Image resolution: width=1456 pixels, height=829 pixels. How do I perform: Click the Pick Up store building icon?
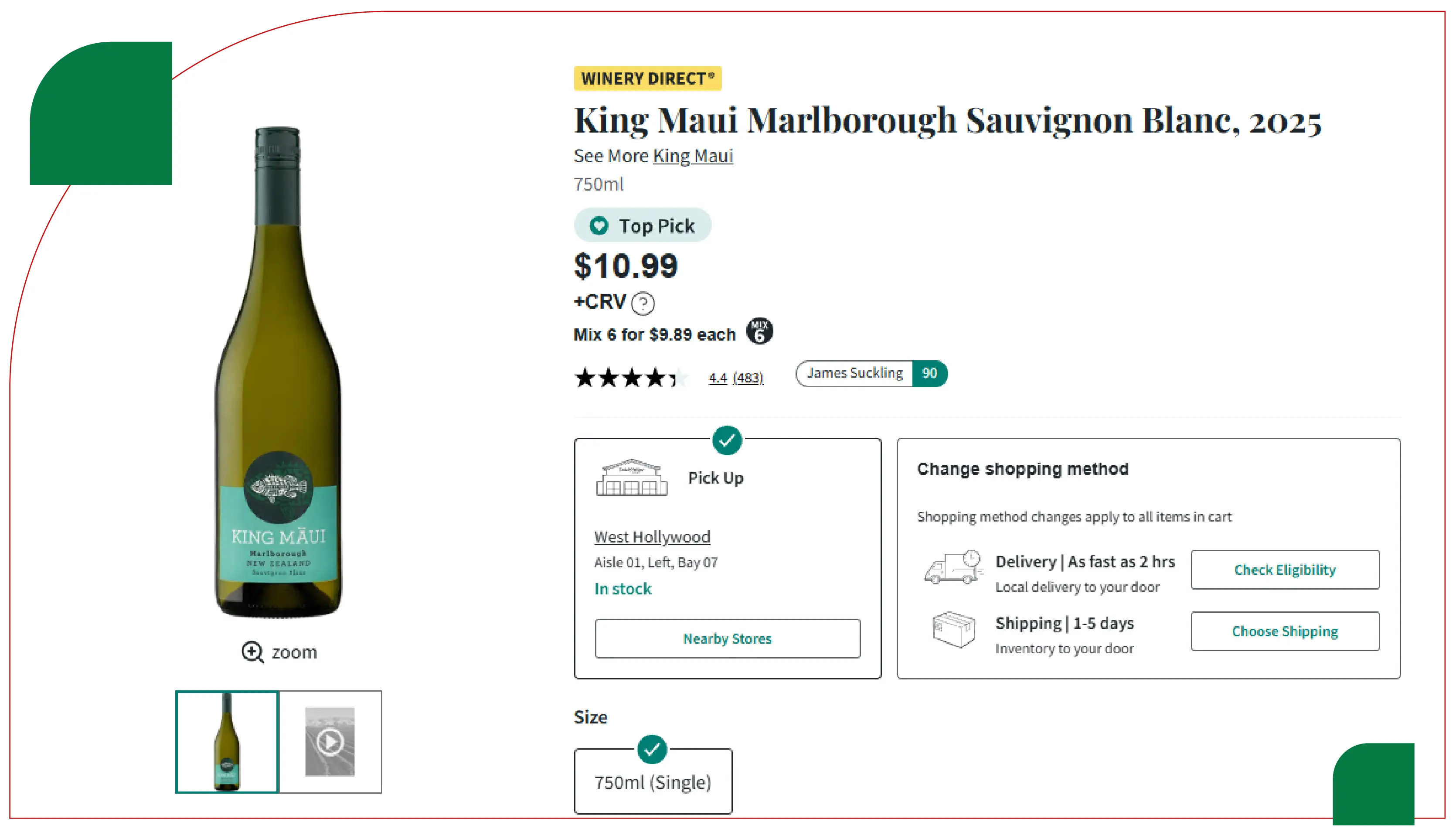pos(631,478)
